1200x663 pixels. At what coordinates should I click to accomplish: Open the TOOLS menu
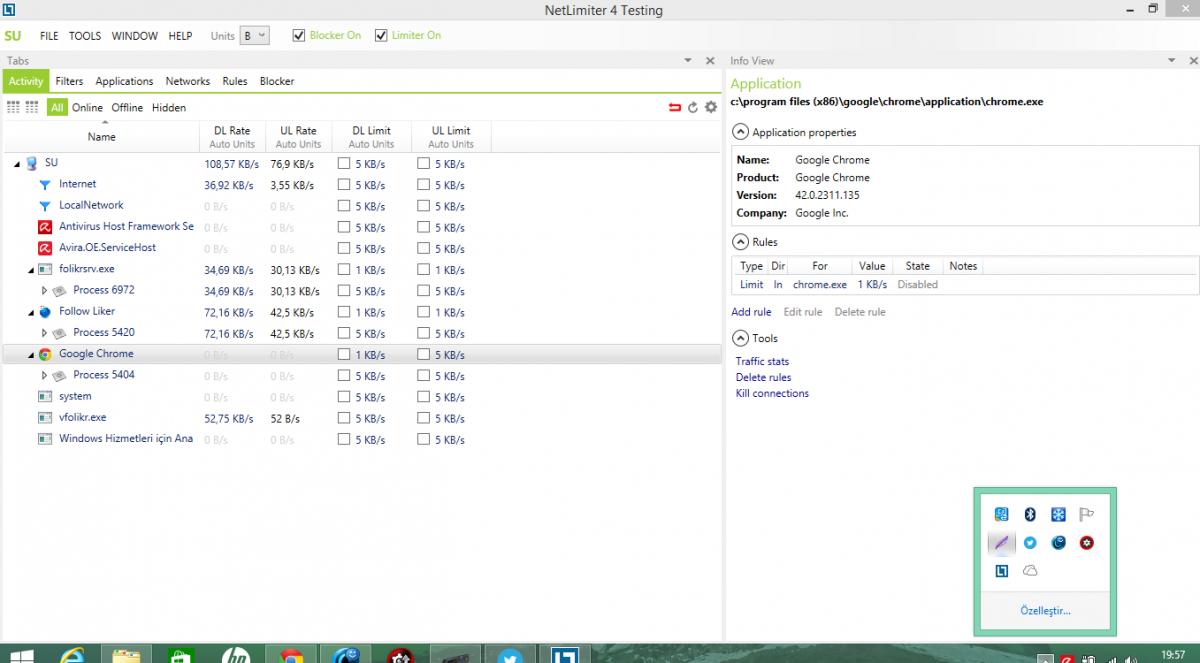click(x=85, y=36)
